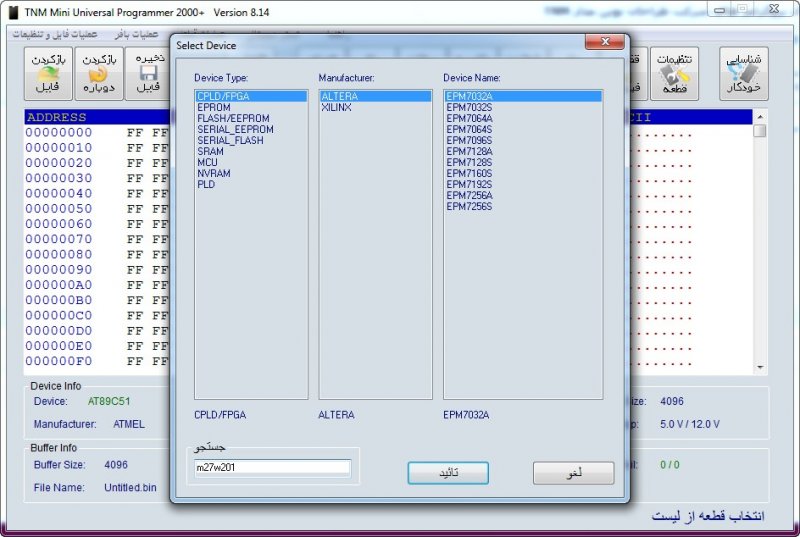Click the ADDRESS column header
This screenshot has width=800, height=537.
pyautogui.click(x=57, y=117)
